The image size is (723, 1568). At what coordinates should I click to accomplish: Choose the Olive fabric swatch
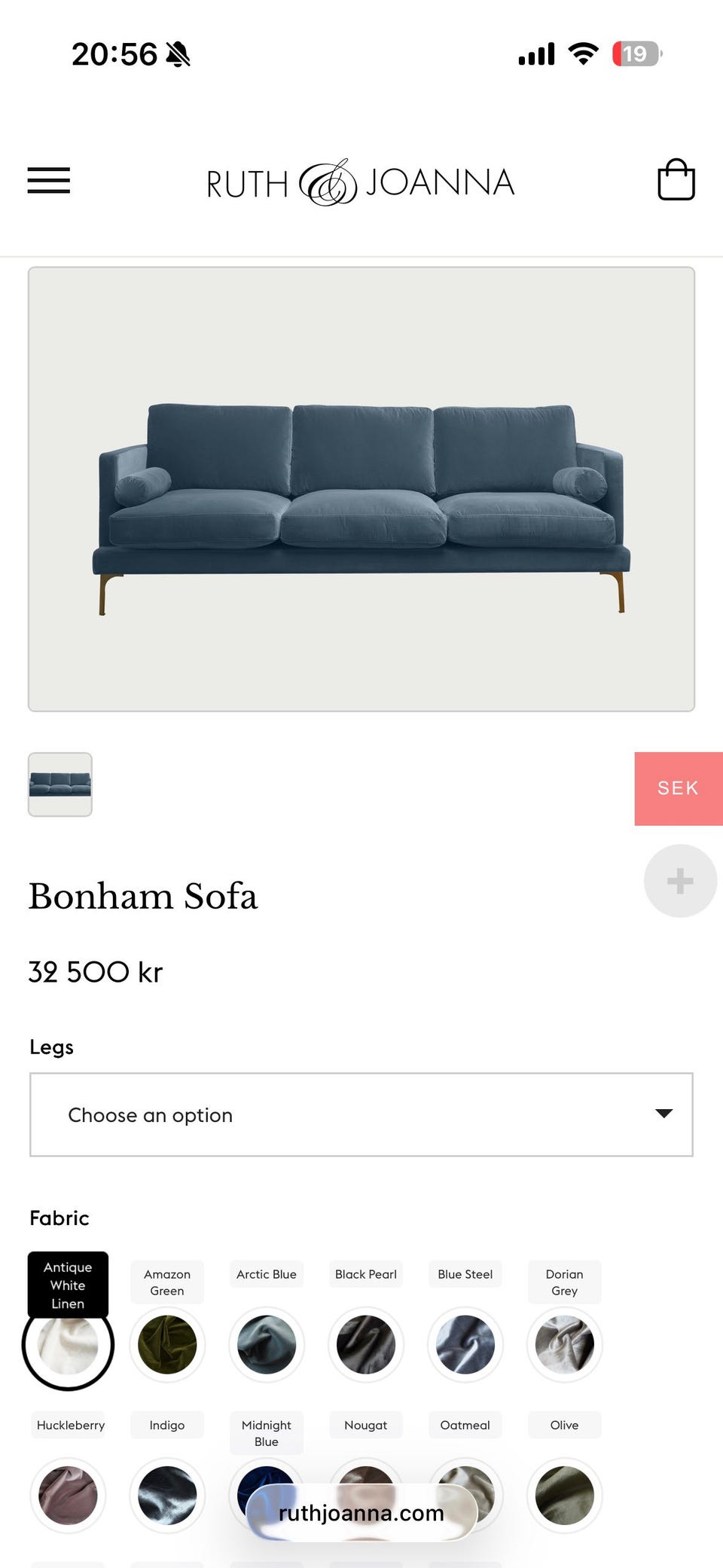click(565, 1496)
